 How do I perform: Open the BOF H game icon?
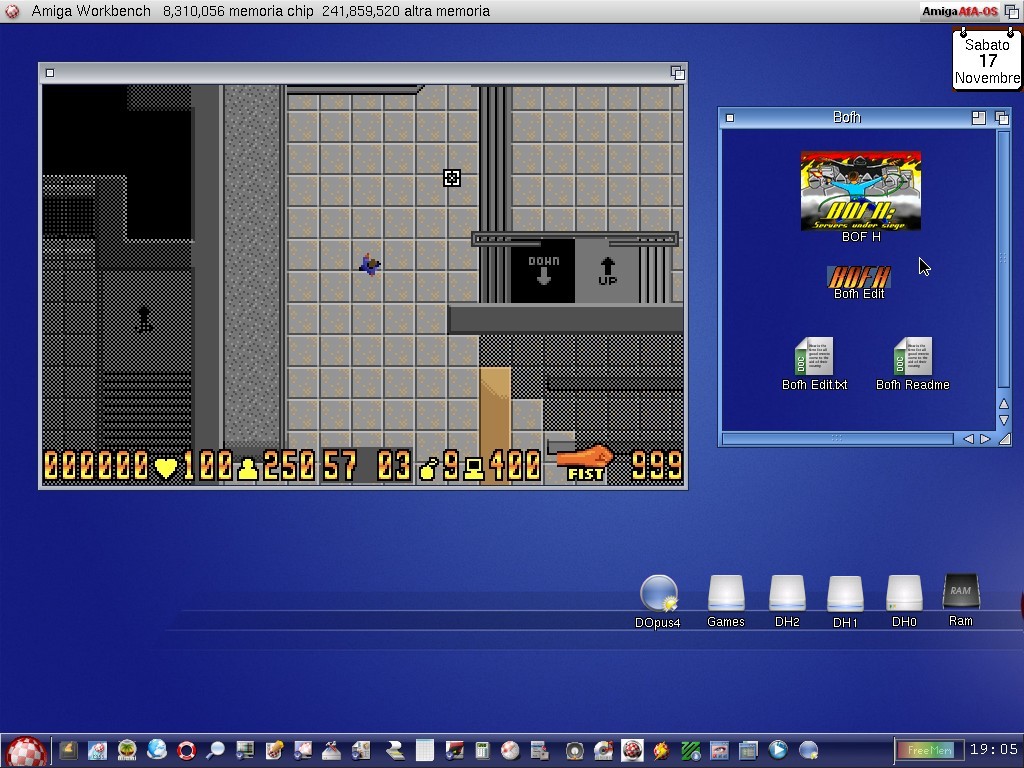(860, 191)
